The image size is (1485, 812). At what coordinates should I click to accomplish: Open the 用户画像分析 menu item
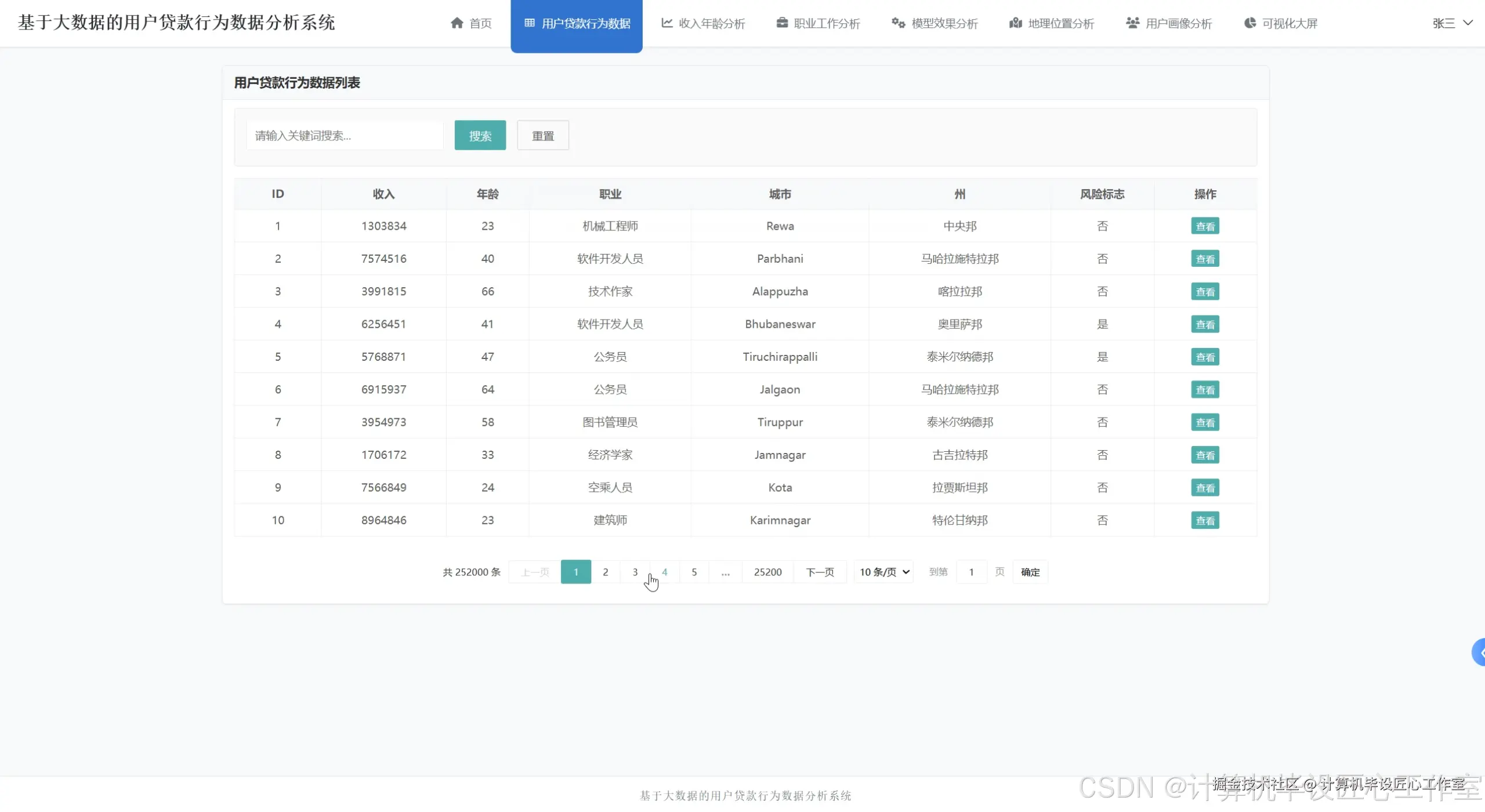point(1169,23)
